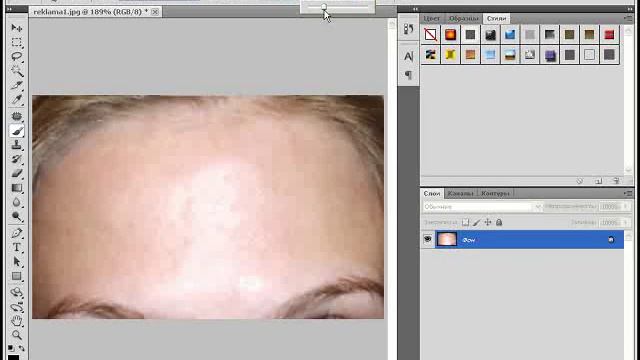Open the Layers panel flyout menu
Viewport: 640px width, 360px height.
click(628, 193)
